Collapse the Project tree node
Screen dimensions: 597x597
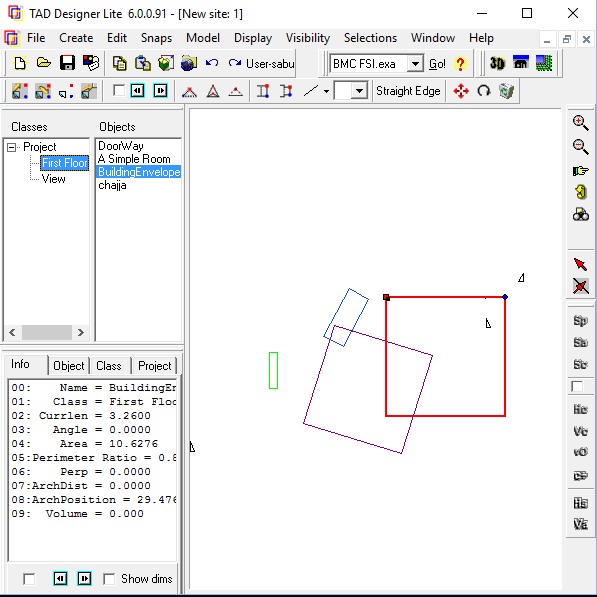click(x=12, y=147)
